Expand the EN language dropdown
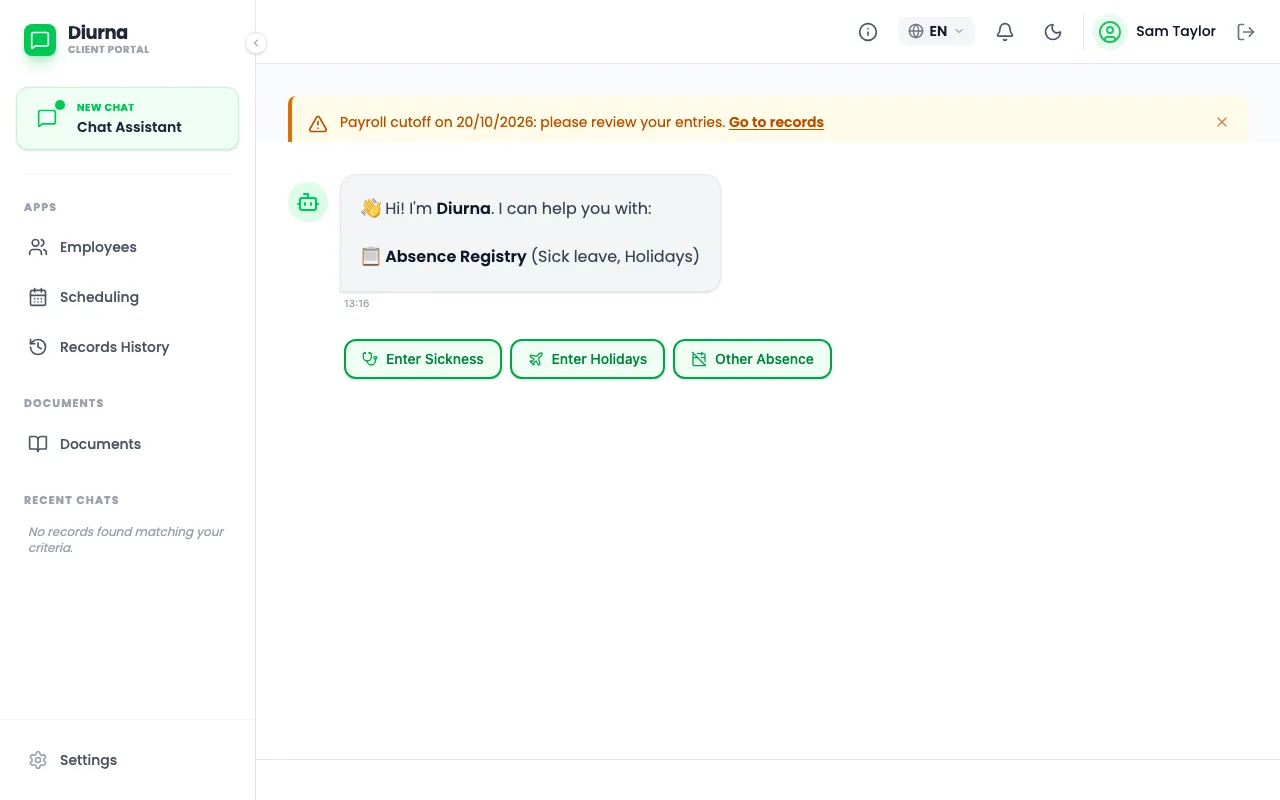 [936, 32]
